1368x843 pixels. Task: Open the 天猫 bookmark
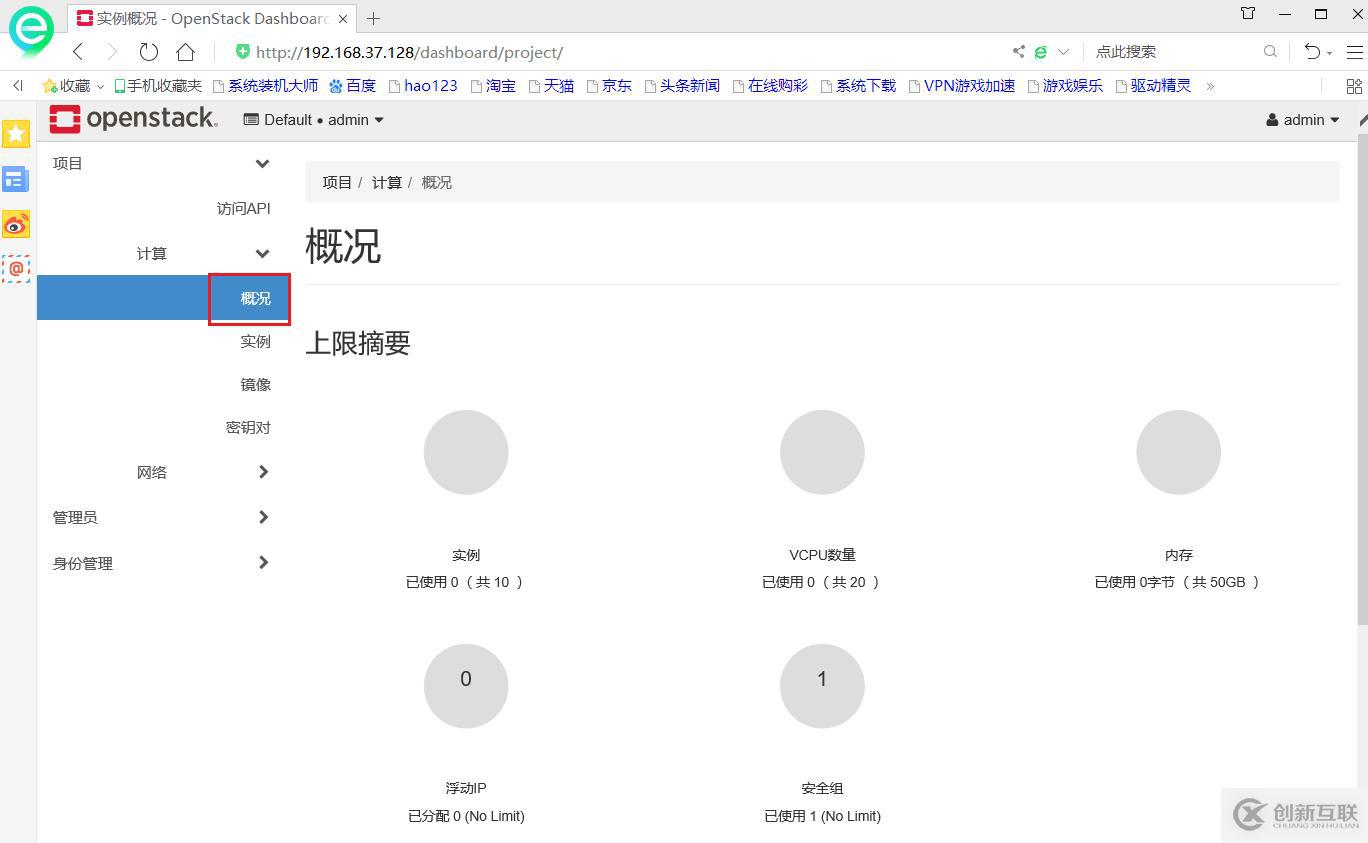[x=551, y=86]
